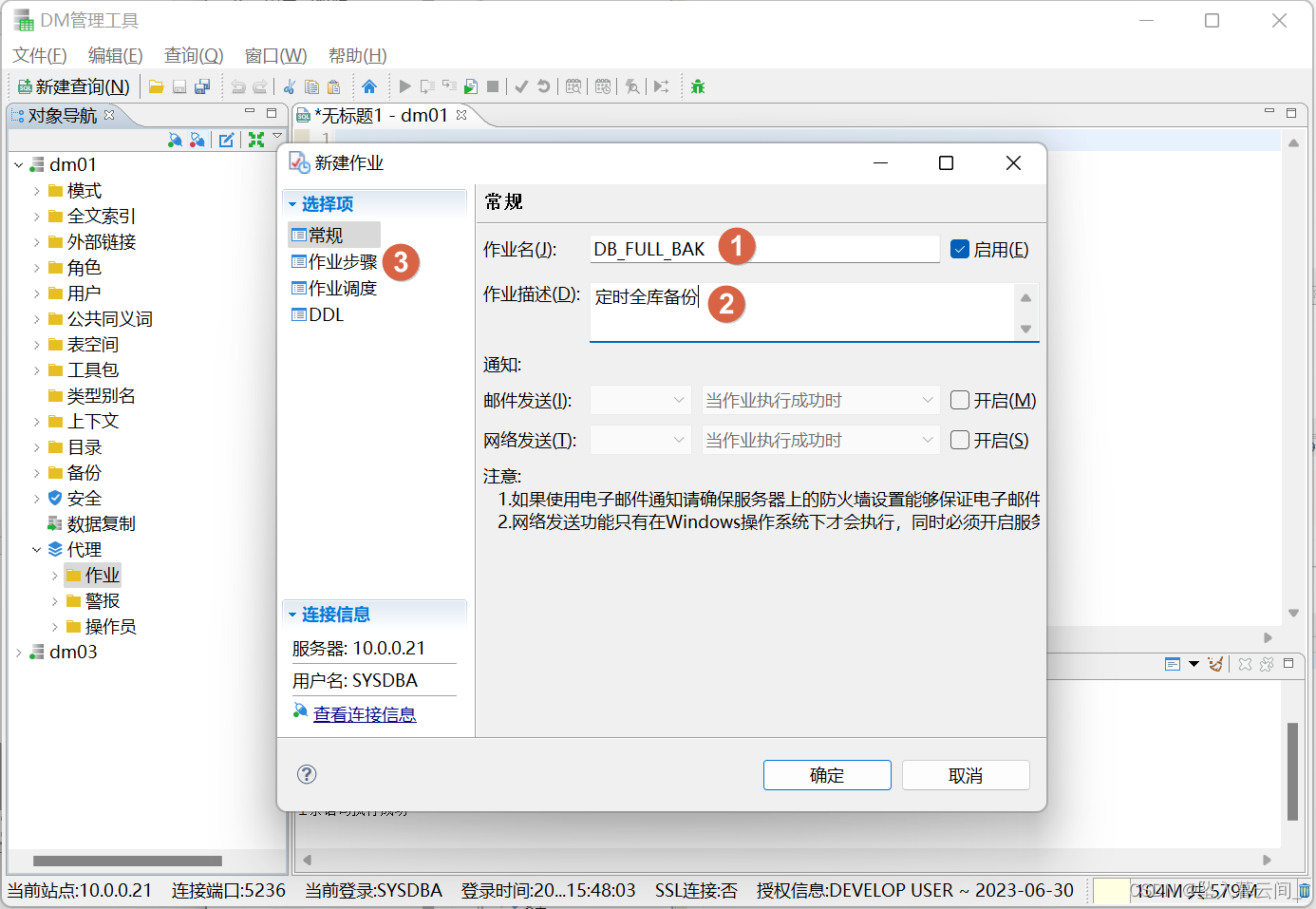Click the execute script green arrow document icon
1316x909 pixels.
[471, 86]
